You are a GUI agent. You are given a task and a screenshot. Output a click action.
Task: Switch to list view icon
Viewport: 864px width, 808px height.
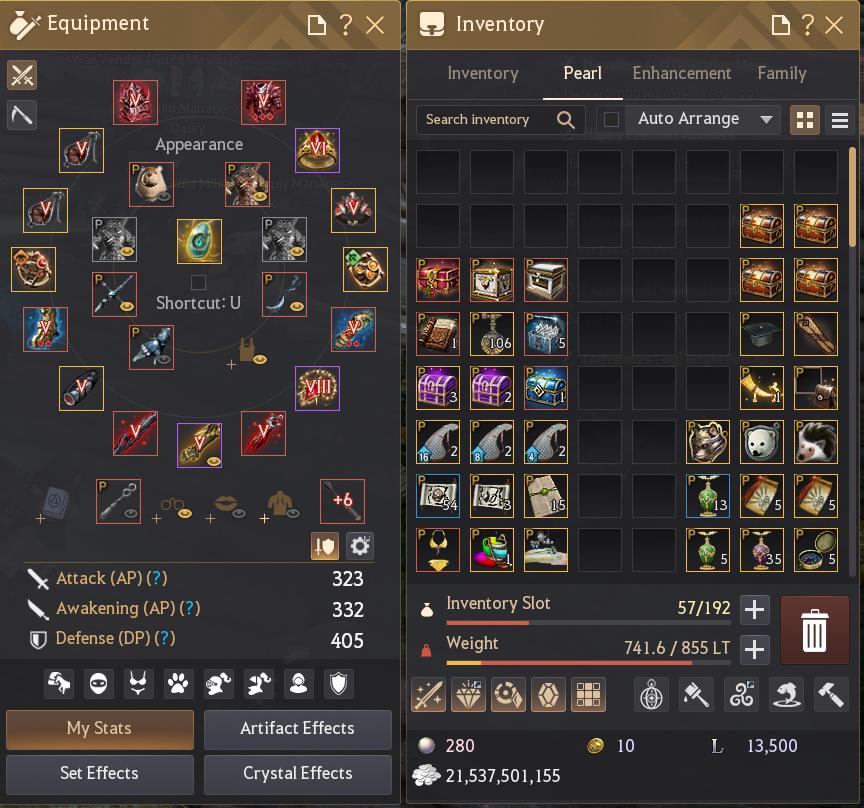(839, 120)
